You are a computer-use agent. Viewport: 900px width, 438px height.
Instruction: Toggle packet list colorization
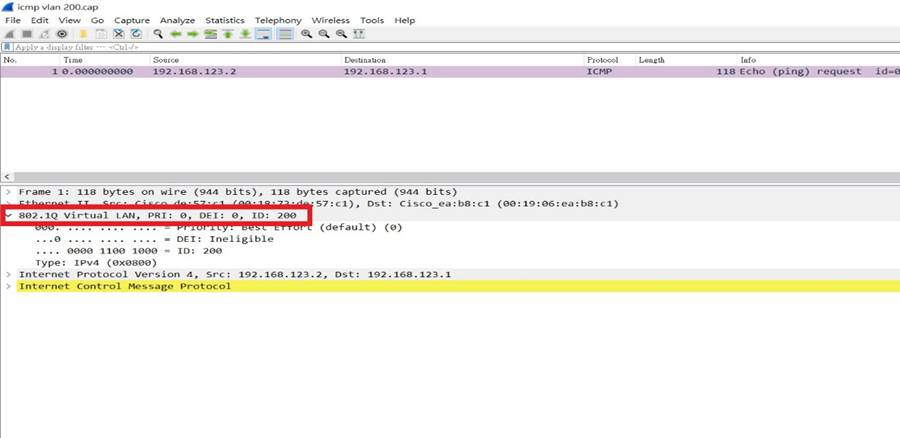point(285,34)
